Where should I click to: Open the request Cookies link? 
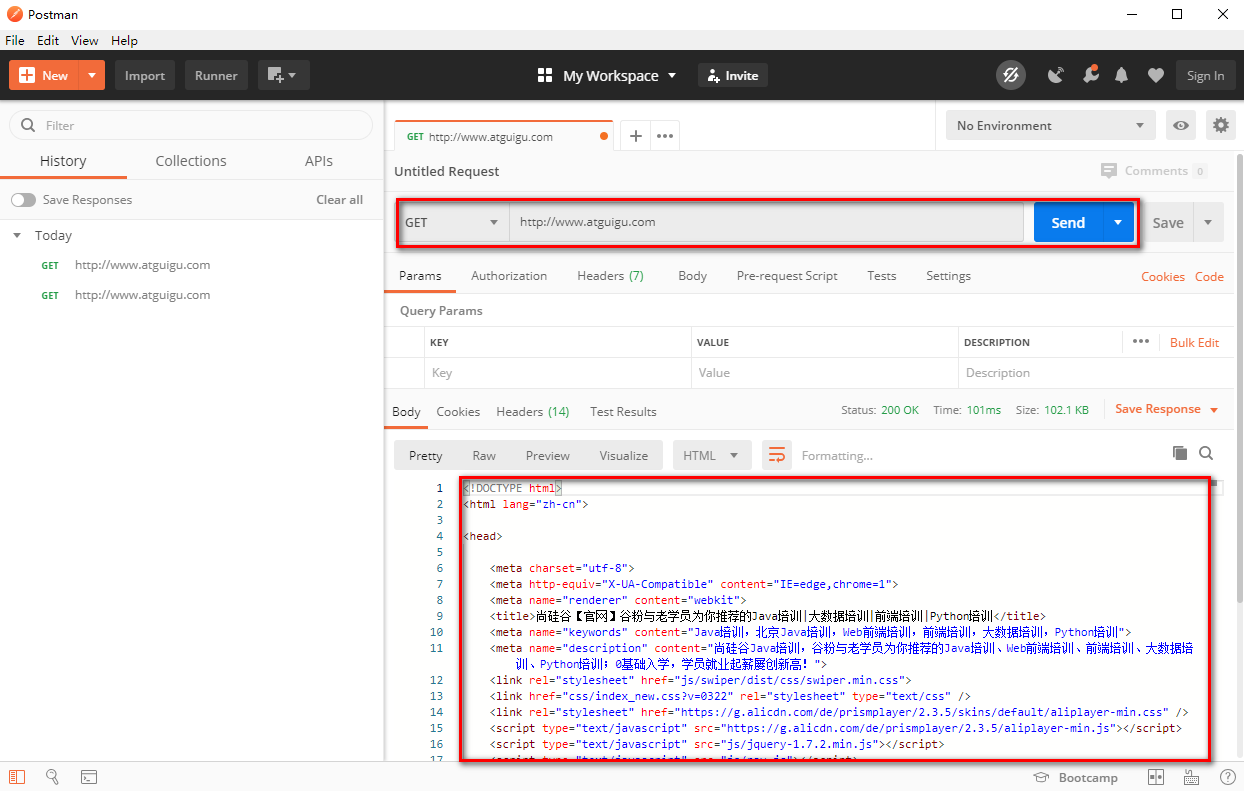(x=1163, y=277)
